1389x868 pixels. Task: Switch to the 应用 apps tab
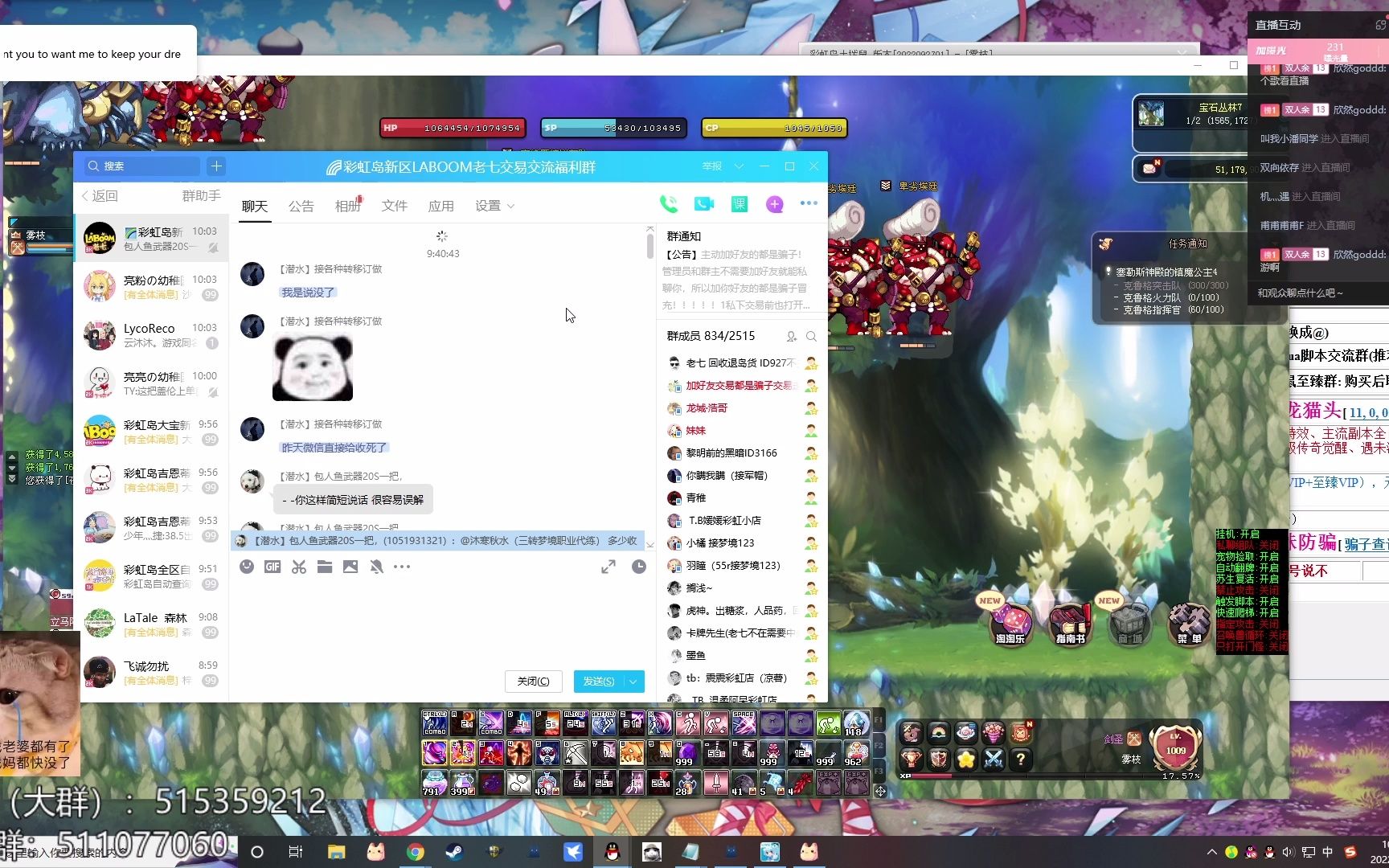coord(441,206)
